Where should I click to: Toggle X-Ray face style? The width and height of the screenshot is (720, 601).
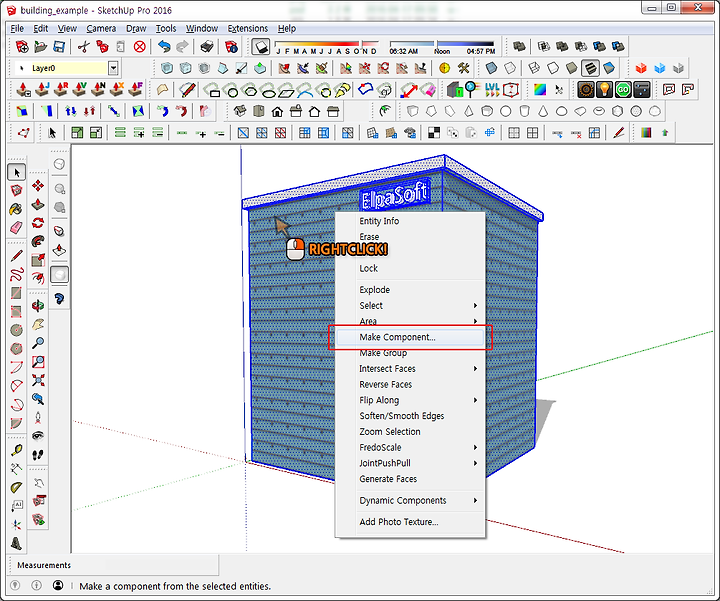491,68
